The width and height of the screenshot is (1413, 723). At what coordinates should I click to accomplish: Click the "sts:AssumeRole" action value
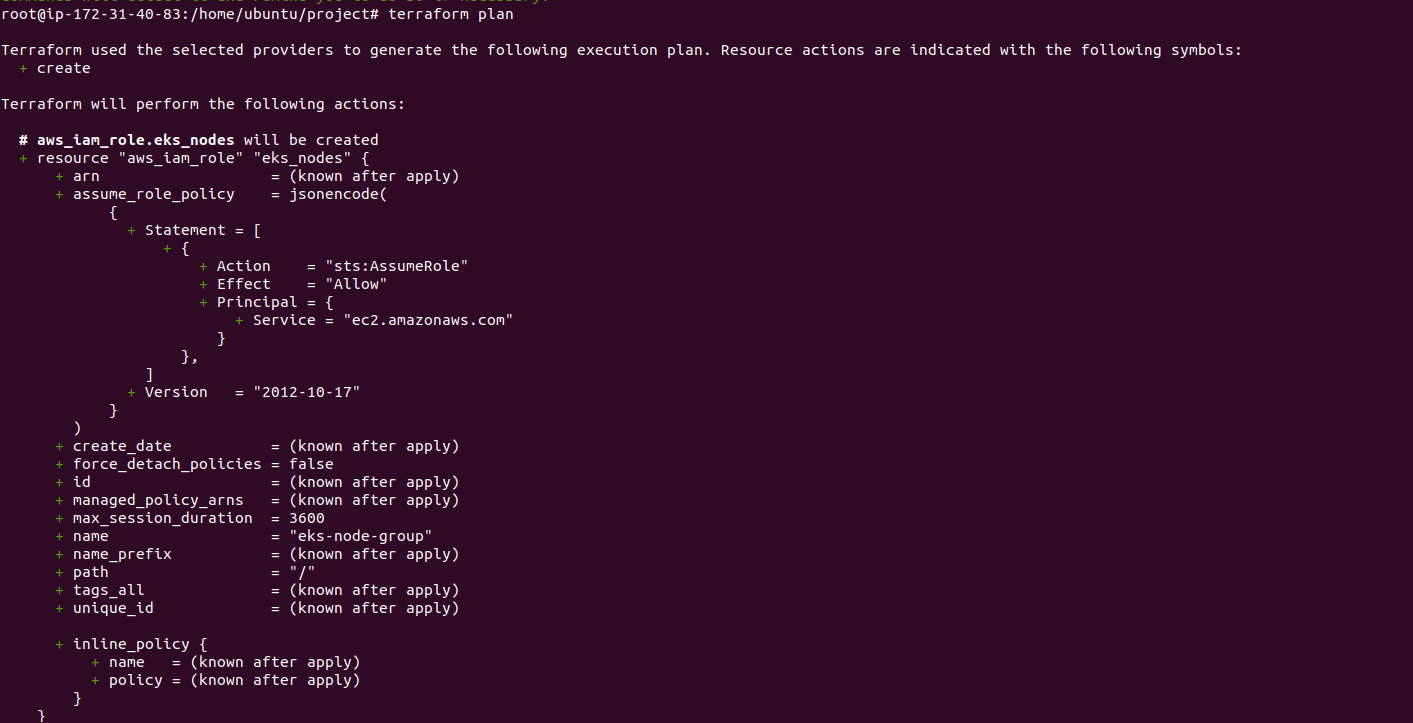point(397,266)
